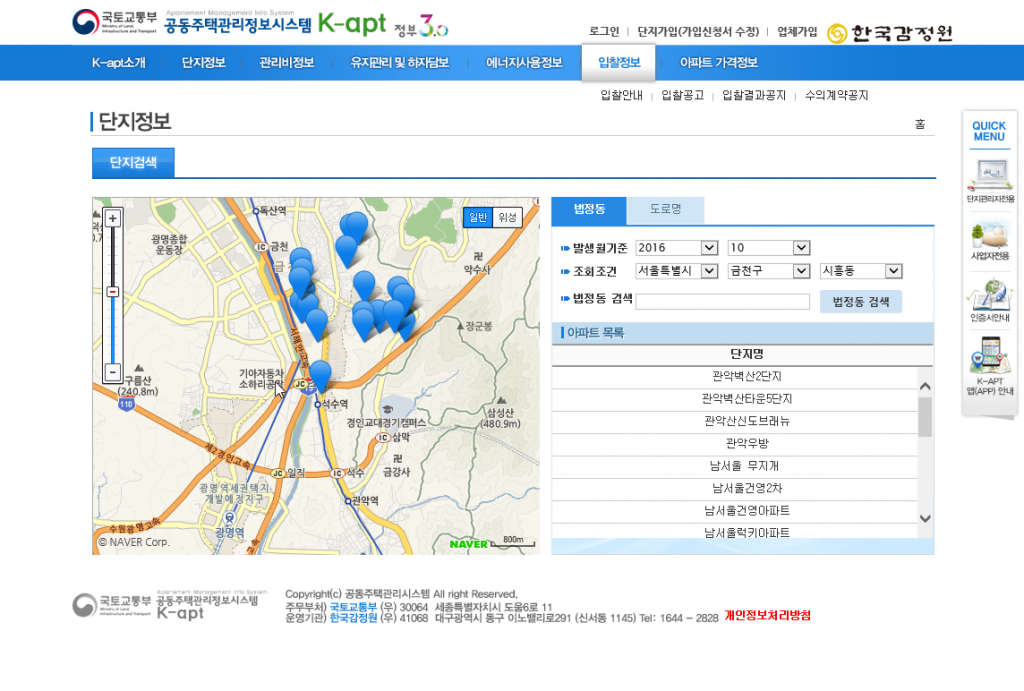Open 사업자전용 quick menu icon
Viewport: 1024px width, 691px height.
(x=989, y=241)
